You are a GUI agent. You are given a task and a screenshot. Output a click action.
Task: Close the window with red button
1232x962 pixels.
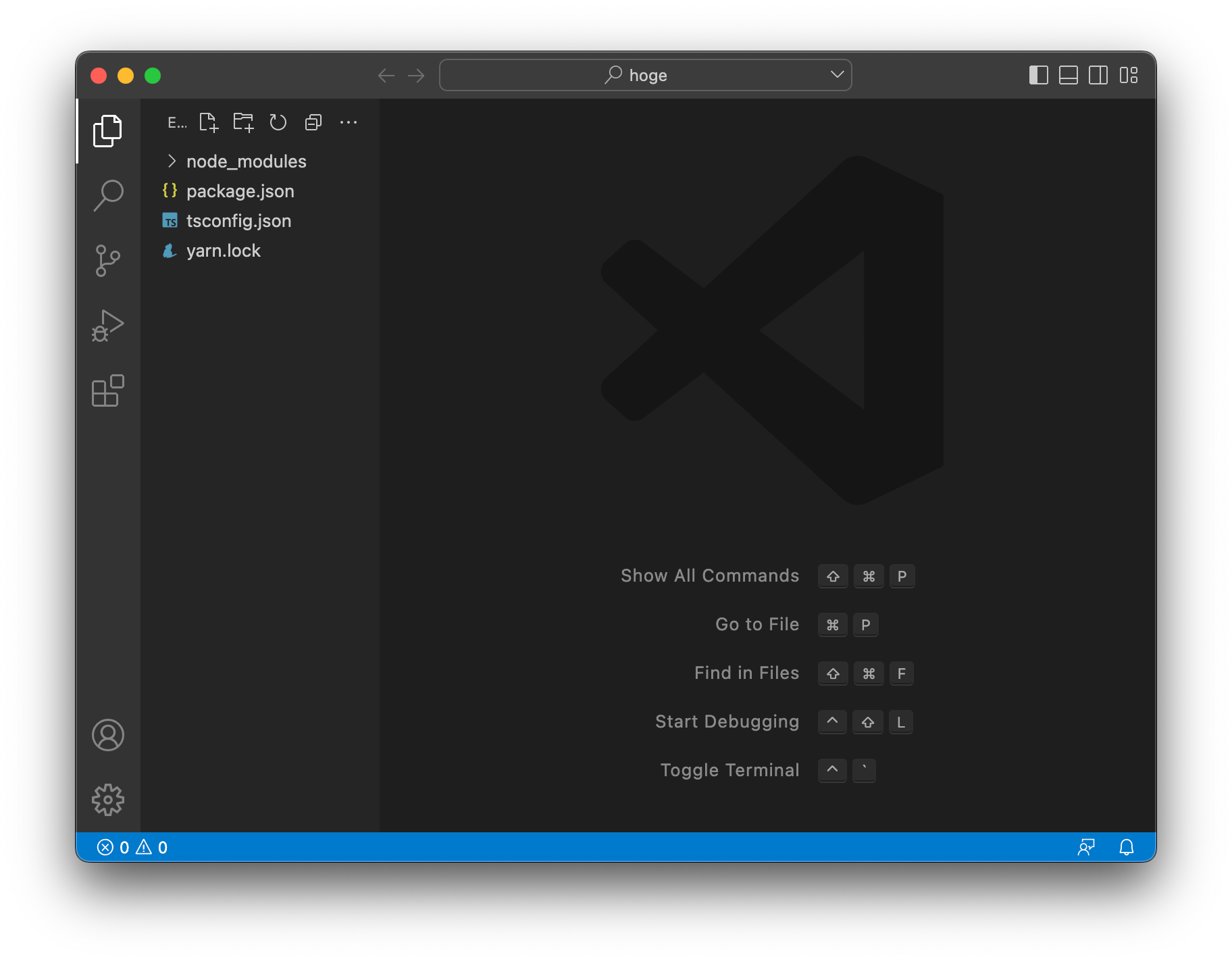[99, 76]
